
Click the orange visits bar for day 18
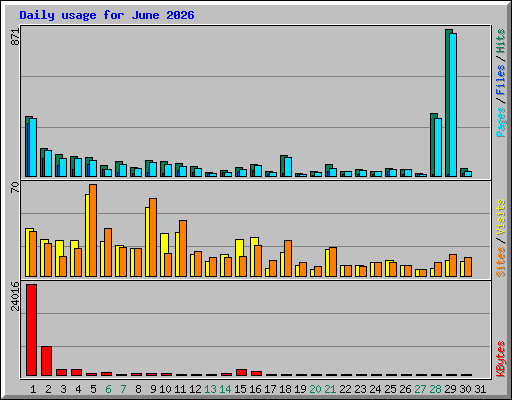pyautogui.click(x=288, y=258)
